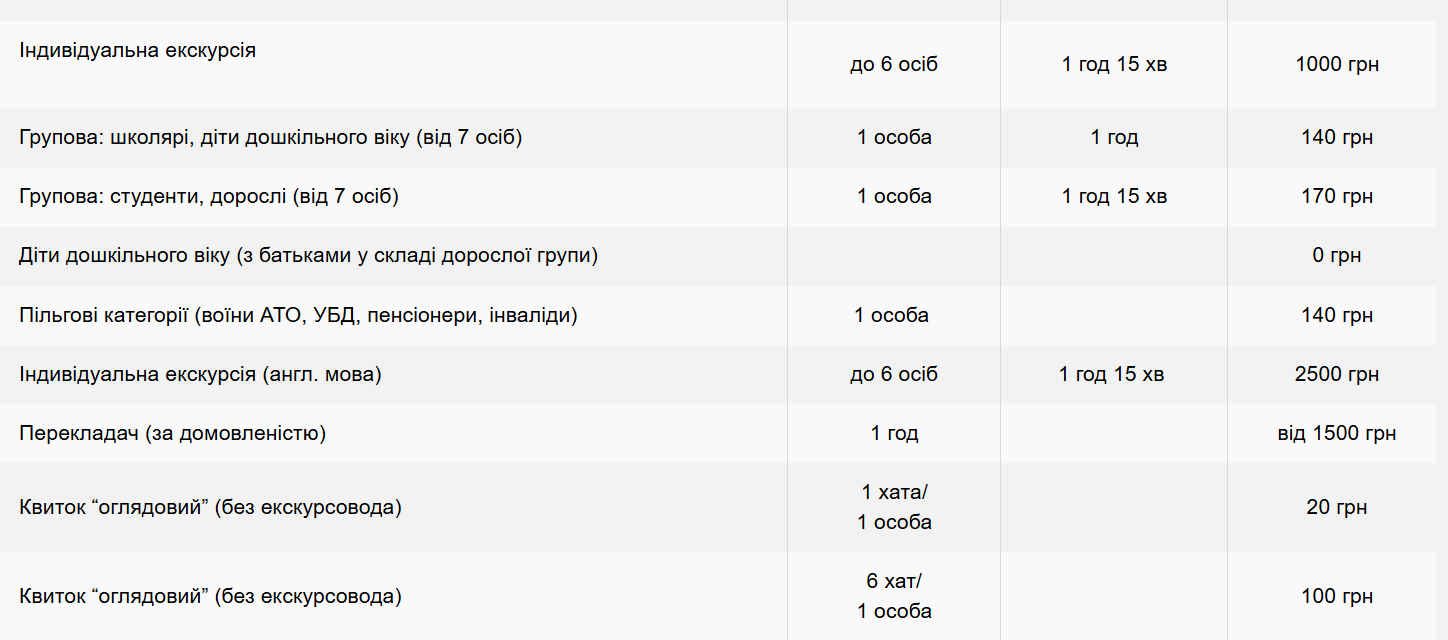Select "Групова: школярі, діти дошкільного віку" row label
Screen dimensions: 1448x640
pos(270,138)
